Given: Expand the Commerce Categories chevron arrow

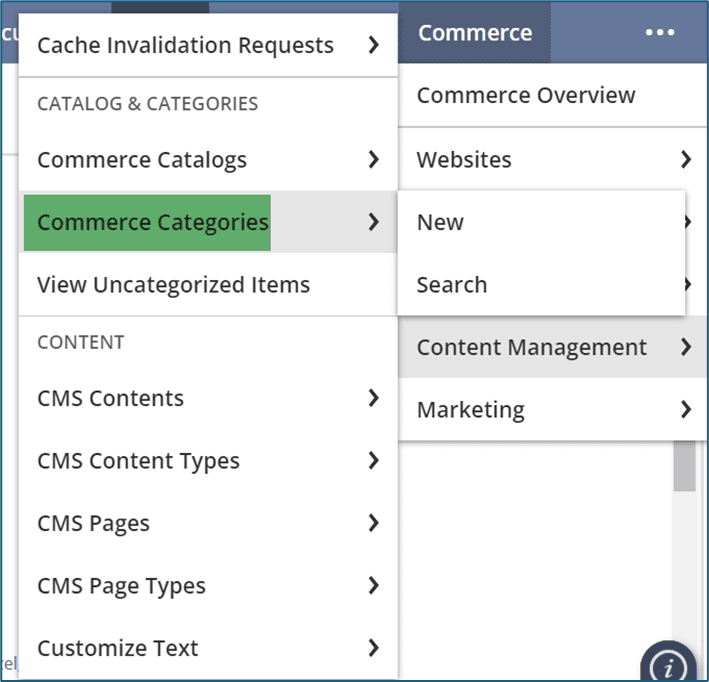Looking at the screenshot, I should click(373, 222).
